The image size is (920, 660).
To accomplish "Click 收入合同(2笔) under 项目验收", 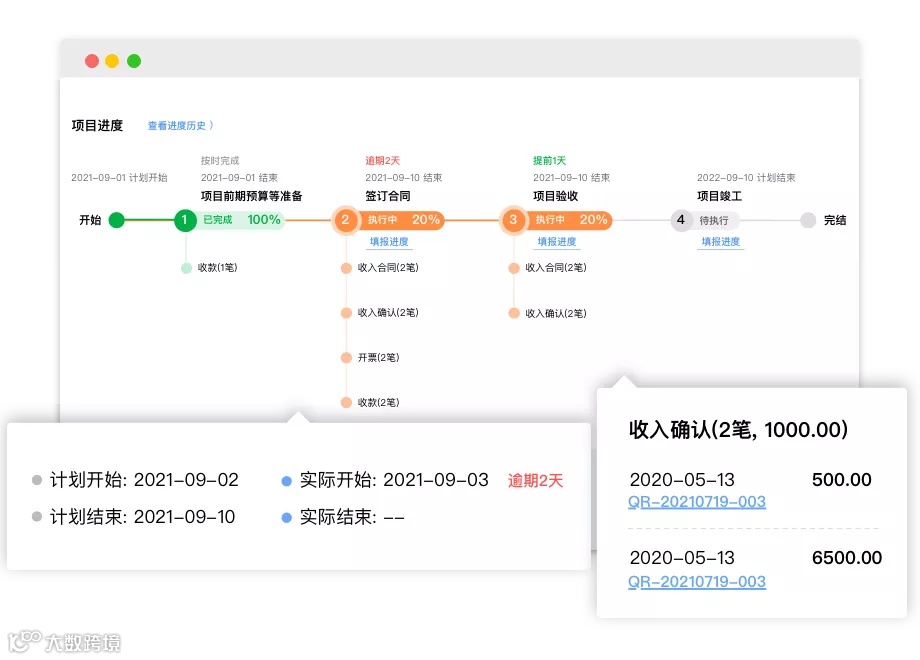I will click(548, 268).
